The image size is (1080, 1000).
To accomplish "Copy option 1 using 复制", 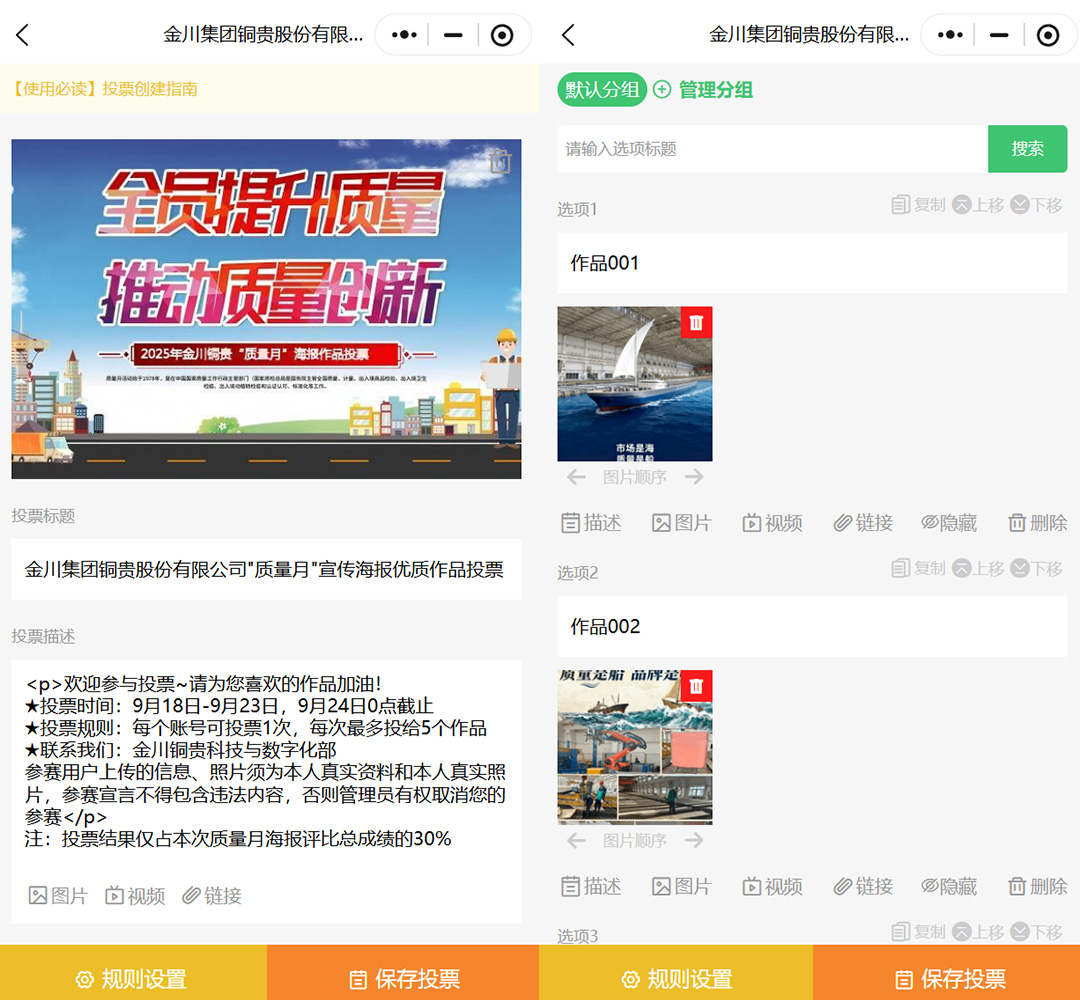I will [918, 205].
